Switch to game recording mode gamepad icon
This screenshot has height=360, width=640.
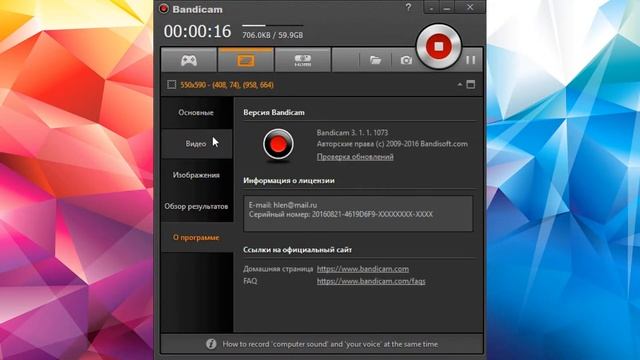tap(189, 60)
